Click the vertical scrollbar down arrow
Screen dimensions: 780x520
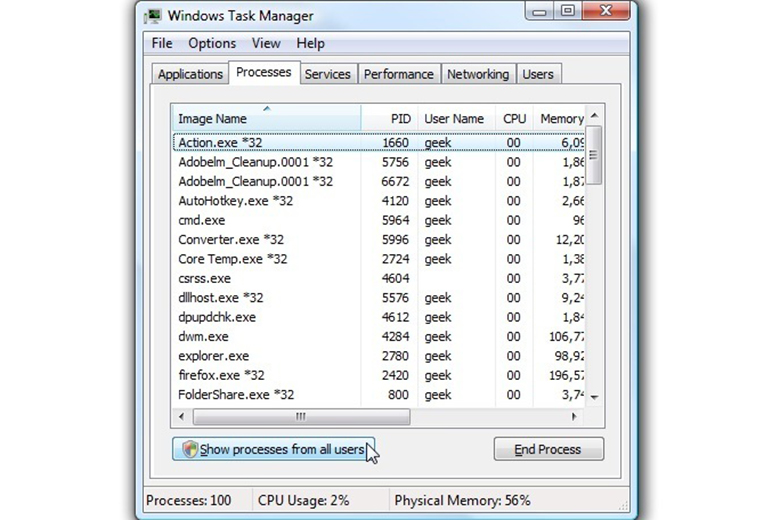[x=594, y=397]
